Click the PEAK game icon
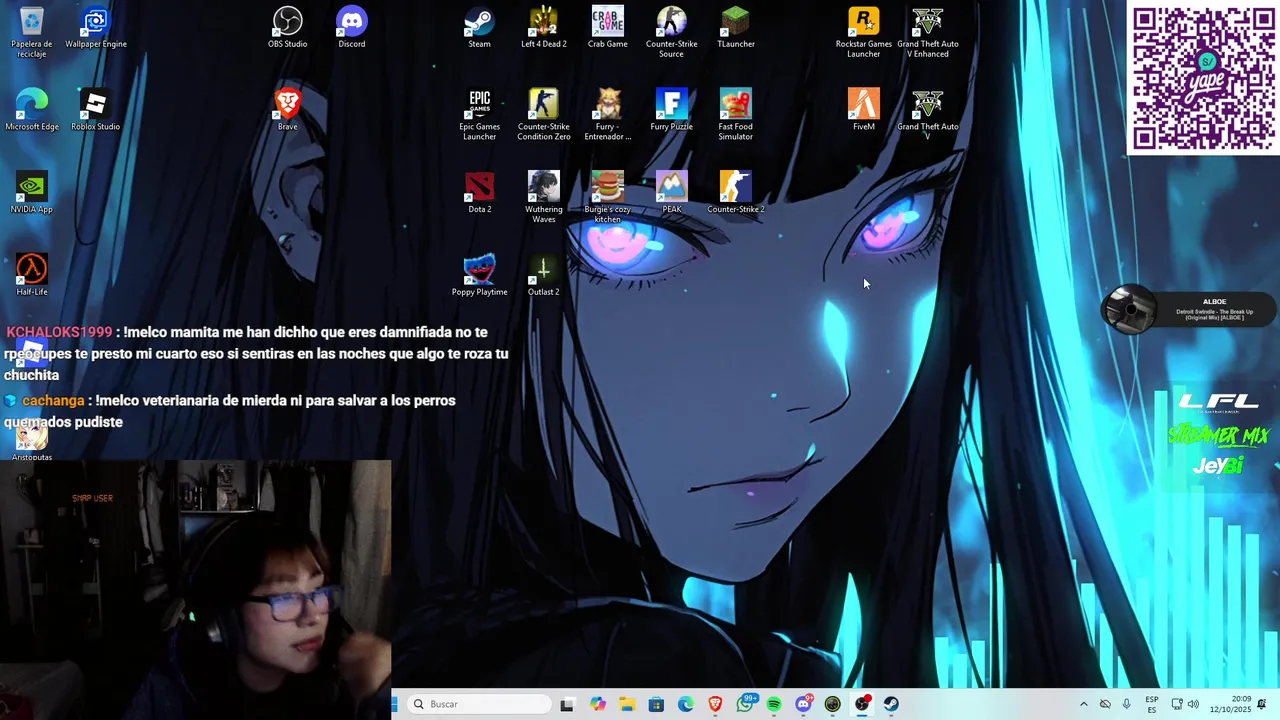Image resolution: width=1280 pixels, height=720 pixels. pos(671,192)
